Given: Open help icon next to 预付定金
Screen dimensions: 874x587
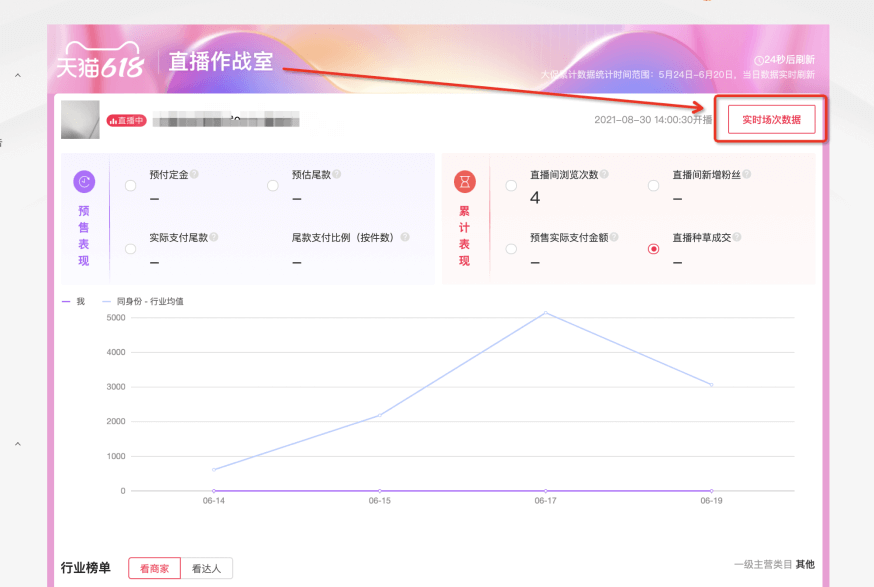Looking at the screenshot, I should click(x=194, y=174).
